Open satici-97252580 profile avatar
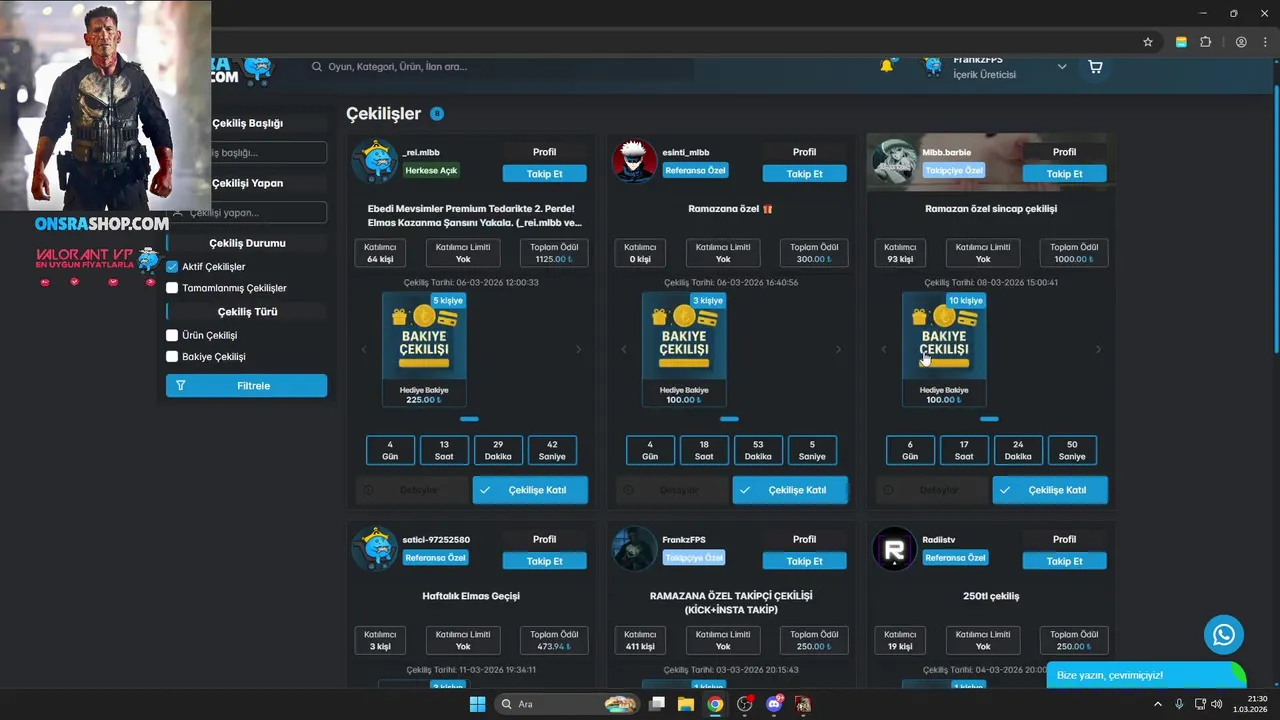Image resolution: width=1280 pixels, height=720 pixels. (375, 549)
